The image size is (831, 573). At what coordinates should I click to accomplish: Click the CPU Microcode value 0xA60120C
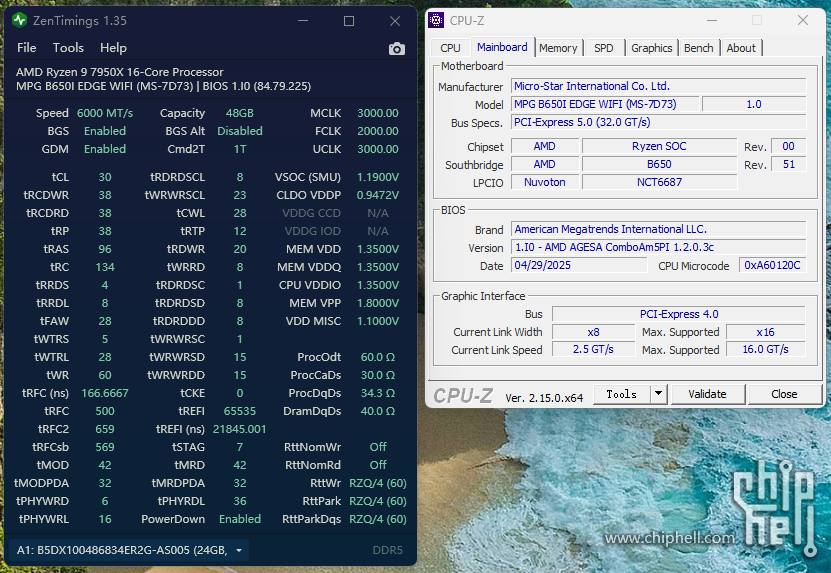(773, 265)
